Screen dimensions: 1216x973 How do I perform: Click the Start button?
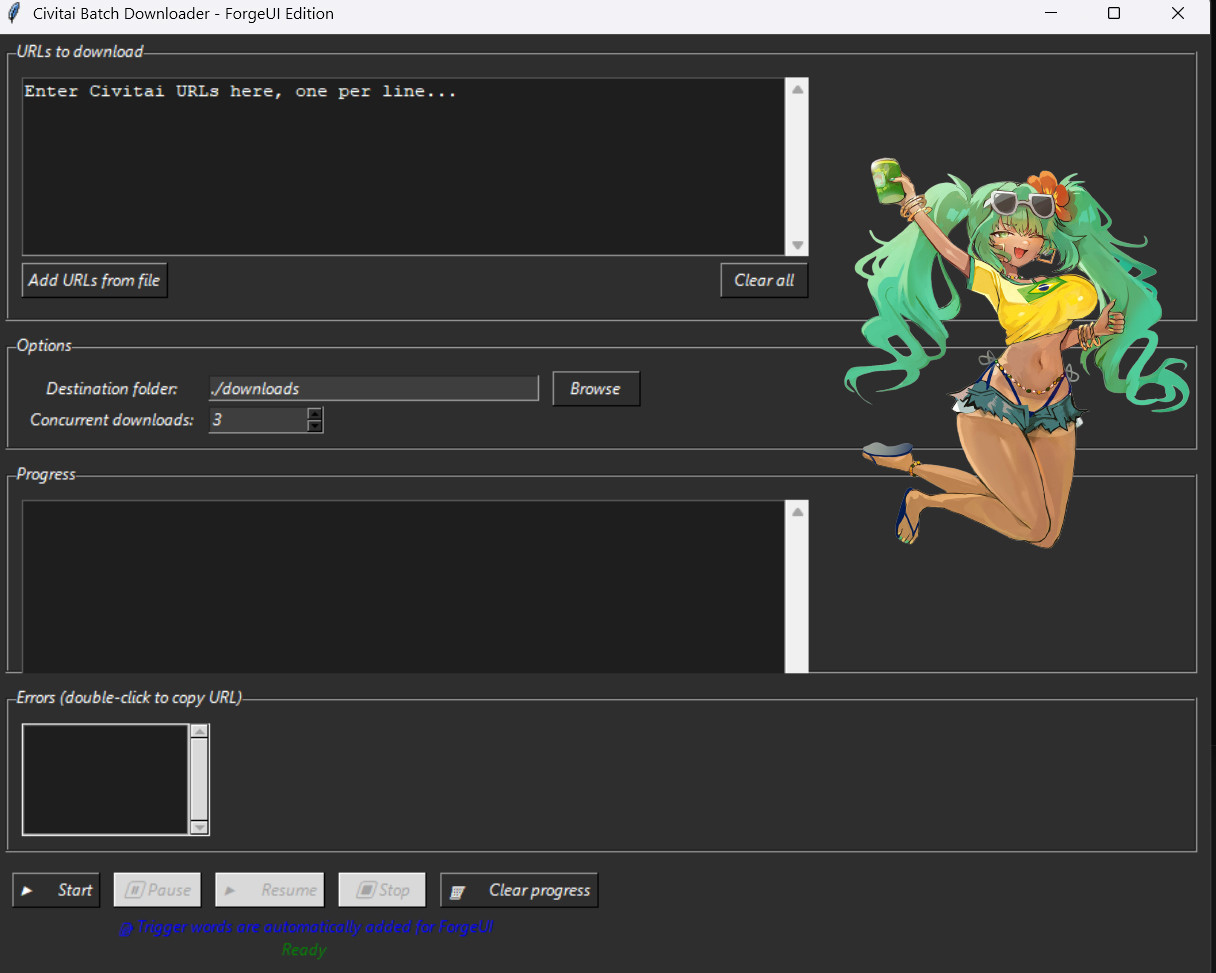[56, 890]
